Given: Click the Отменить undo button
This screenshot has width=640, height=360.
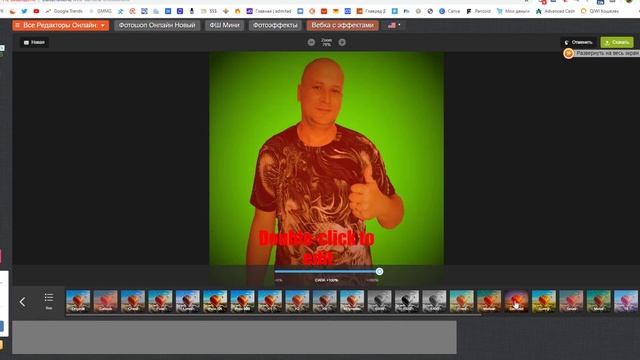Looking at the screenshot, I should click(579, 42).
